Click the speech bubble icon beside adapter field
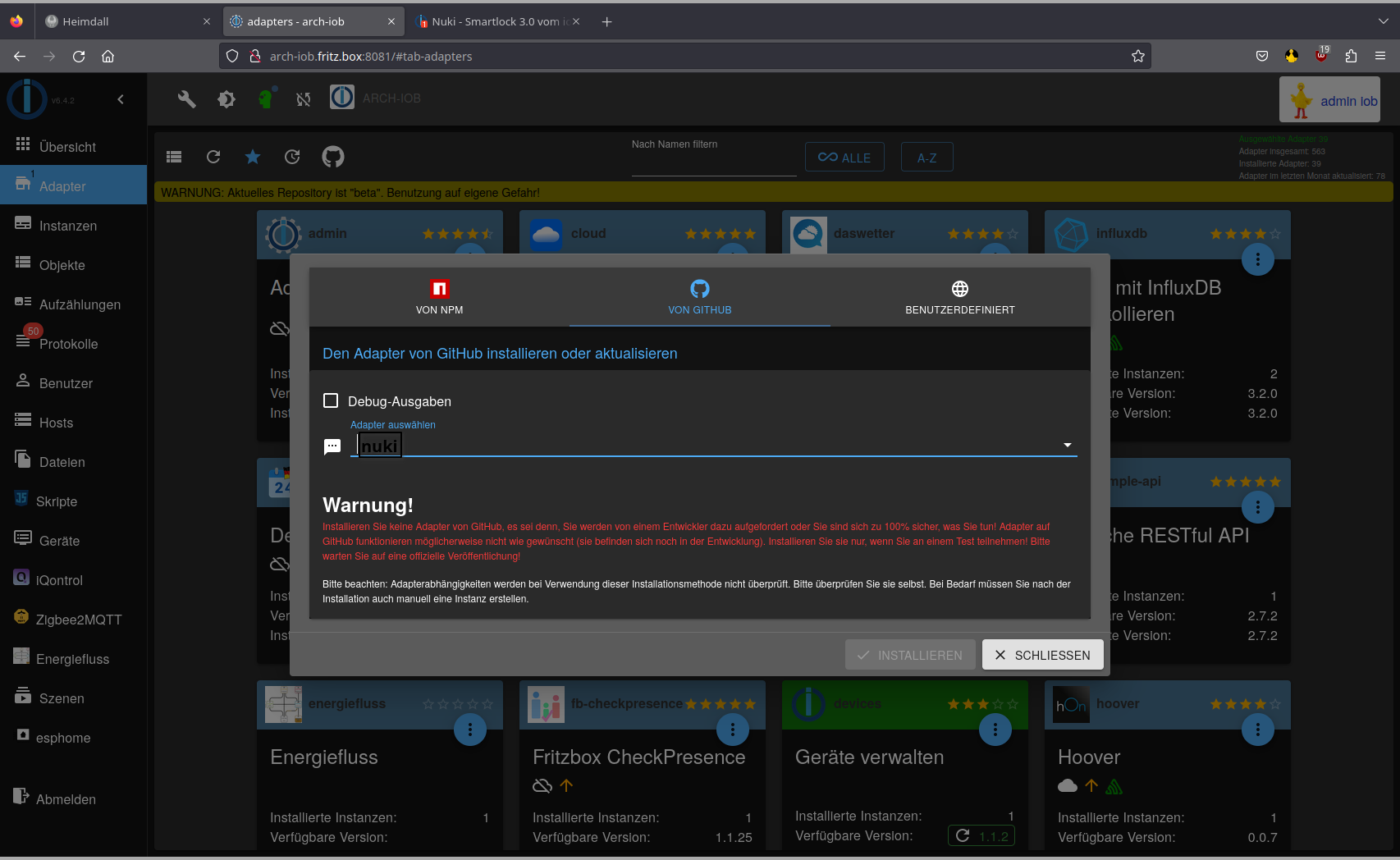The image size is (1400, 860). click(x=332, y=446)
